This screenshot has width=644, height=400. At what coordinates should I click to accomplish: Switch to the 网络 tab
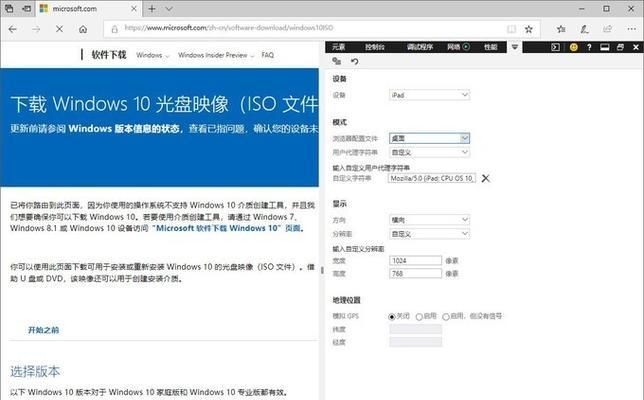coord(453,47)
